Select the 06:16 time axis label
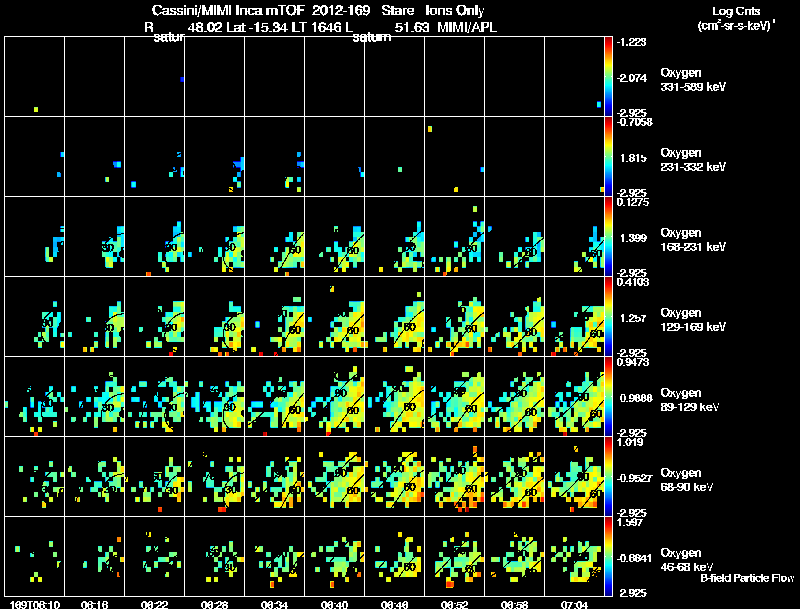This screenshot has height=609, width=800. pos(94,605)
